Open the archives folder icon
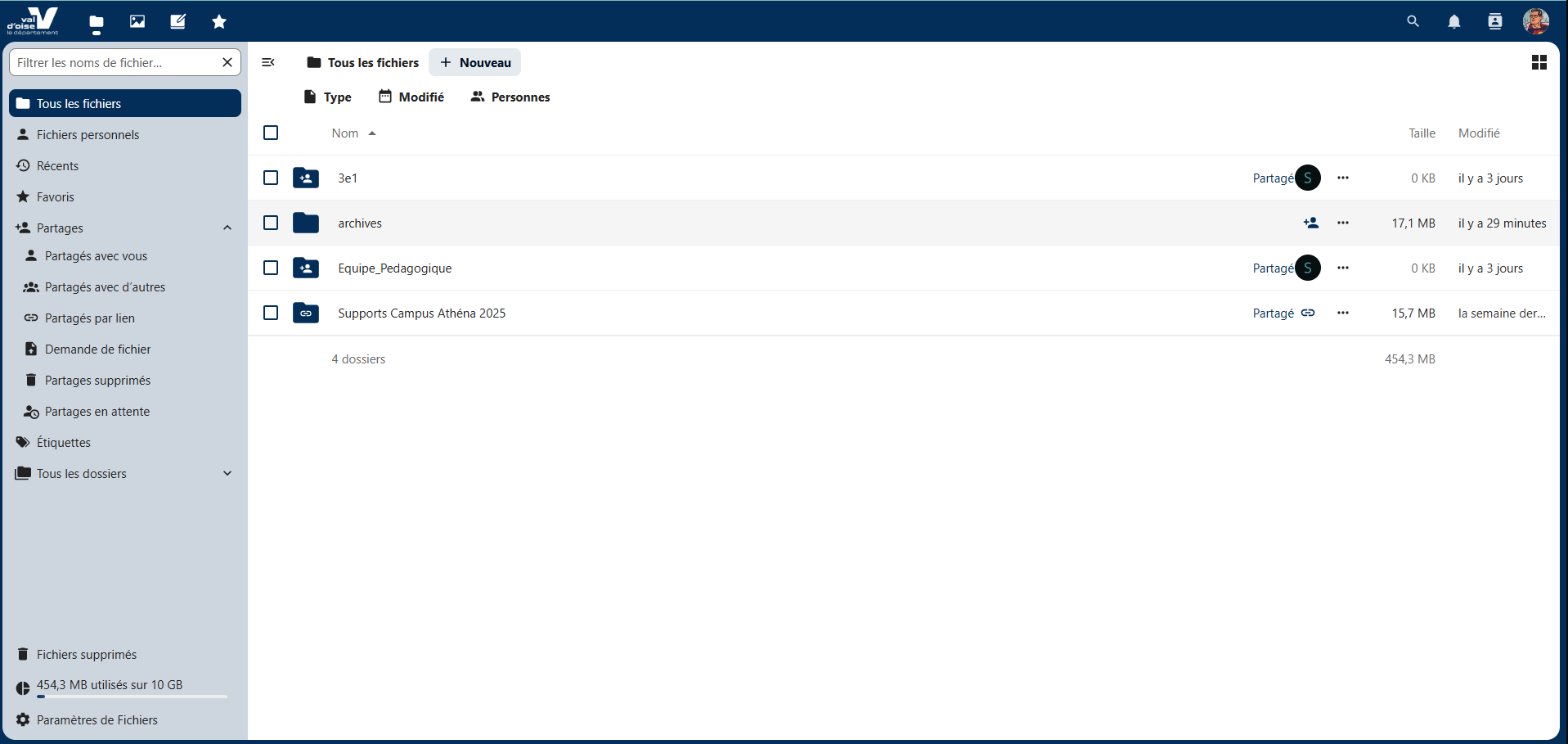Viewport: 1568px width, 744px height. pos(306,223)
